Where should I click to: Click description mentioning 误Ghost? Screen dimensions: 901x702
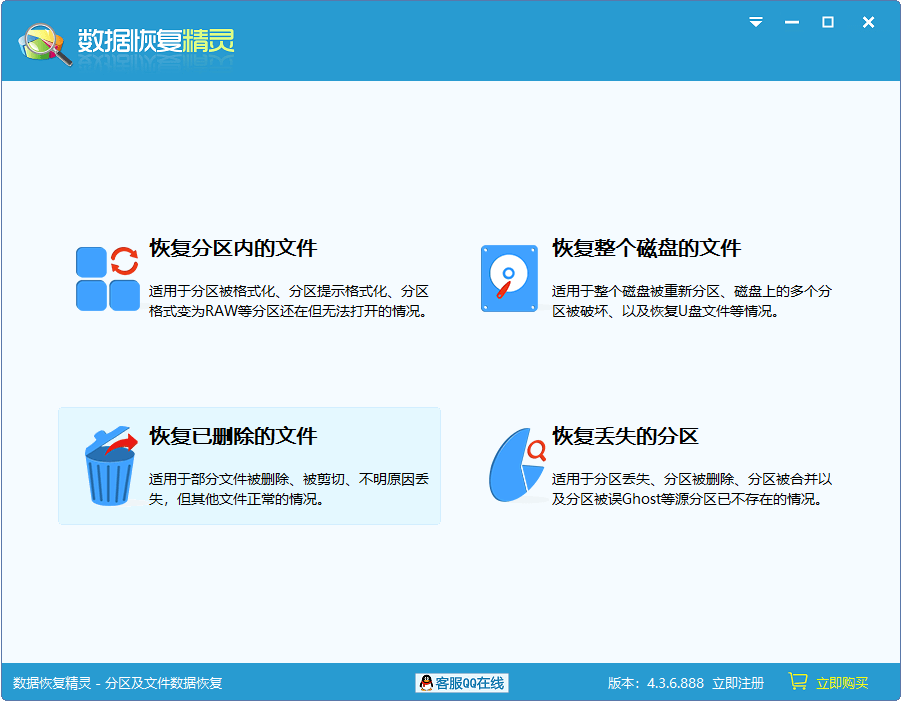pyautogui.click(x=692, y=489)
